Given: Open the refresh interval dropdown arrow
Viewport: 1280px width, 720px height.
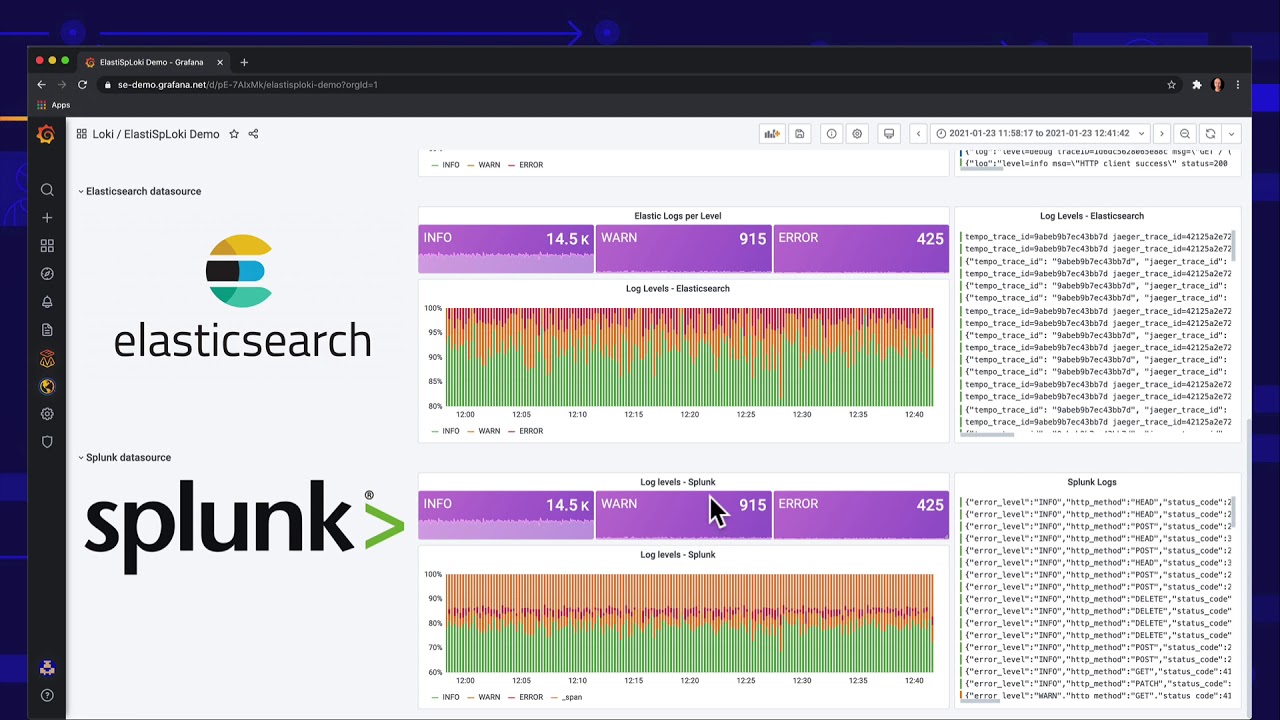Looking at the screenshot, I should (x=1231, y=134).
